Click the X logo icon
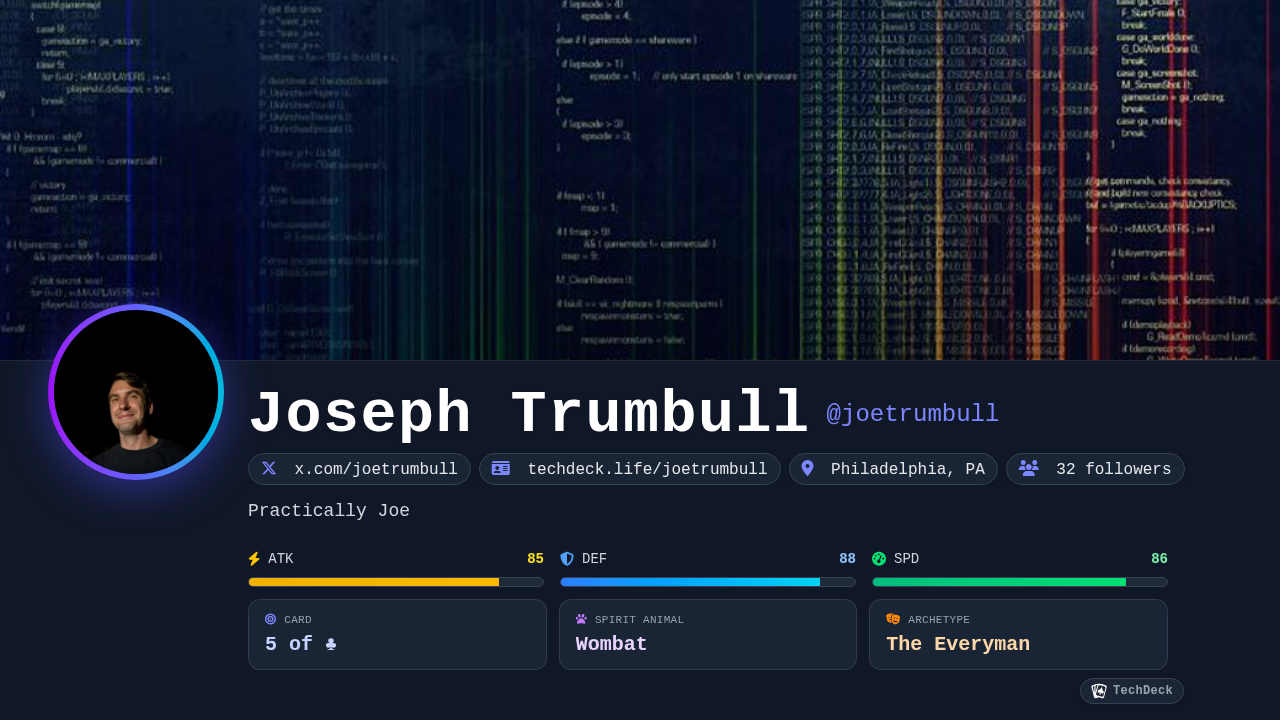 pyautogui.click(x=269, y=468)
